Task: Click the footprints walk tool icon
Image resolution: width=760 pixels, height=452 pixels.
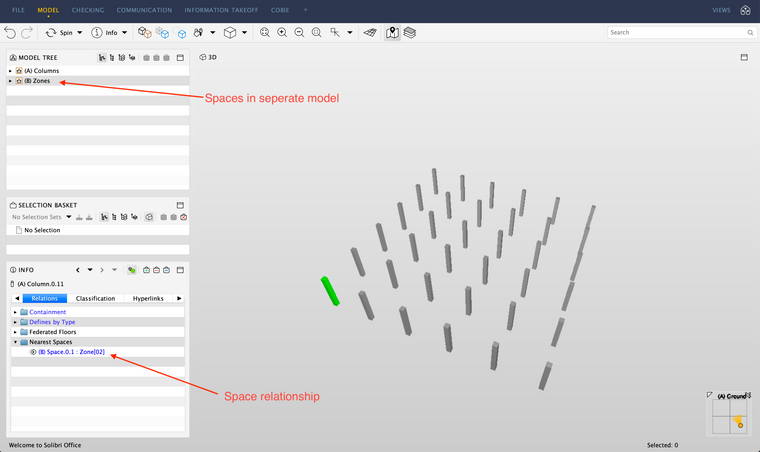Action: (x=198, y=32)
